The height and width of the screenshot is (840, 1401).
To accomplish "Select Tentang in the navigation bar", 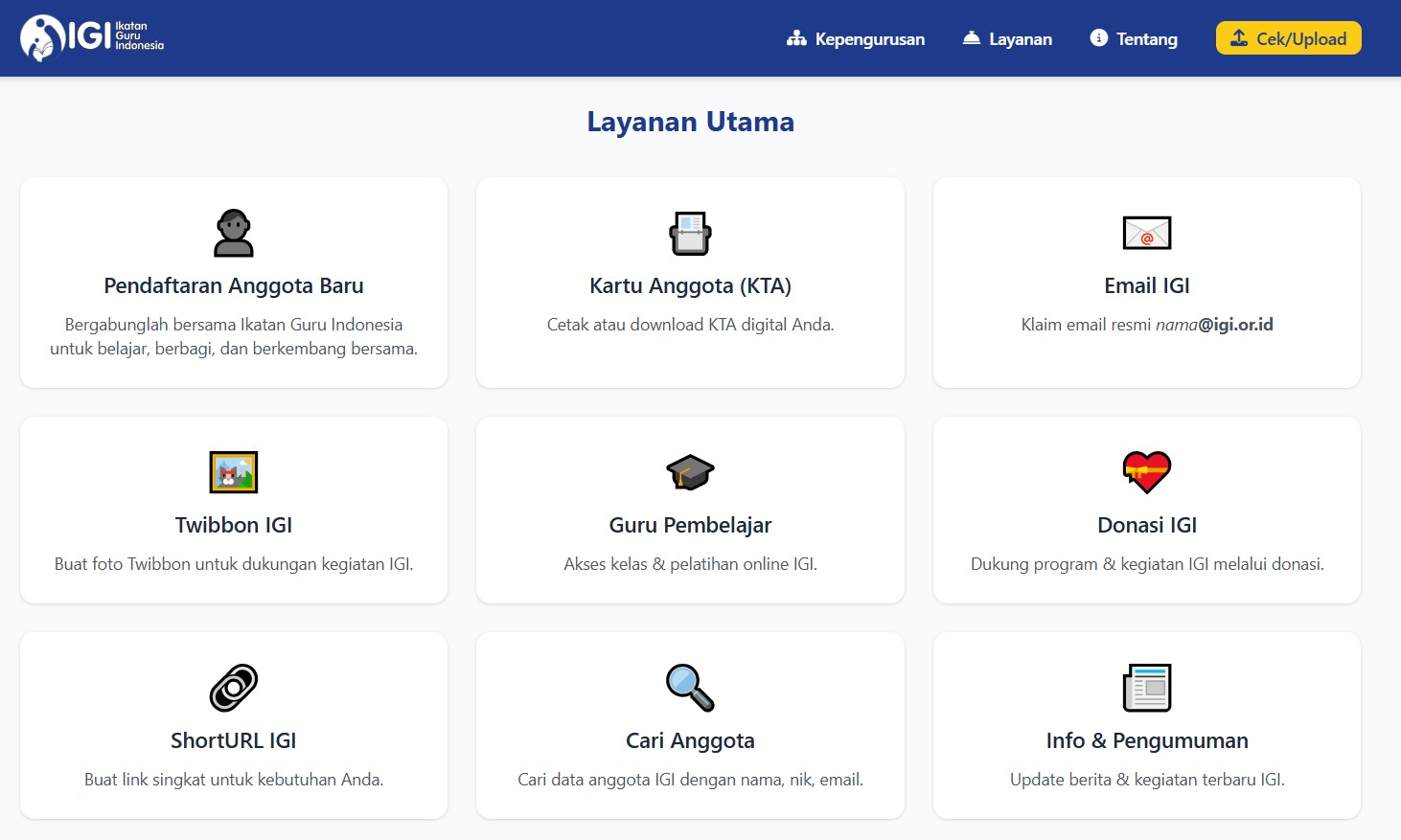I will click(x=1134, y=39).
